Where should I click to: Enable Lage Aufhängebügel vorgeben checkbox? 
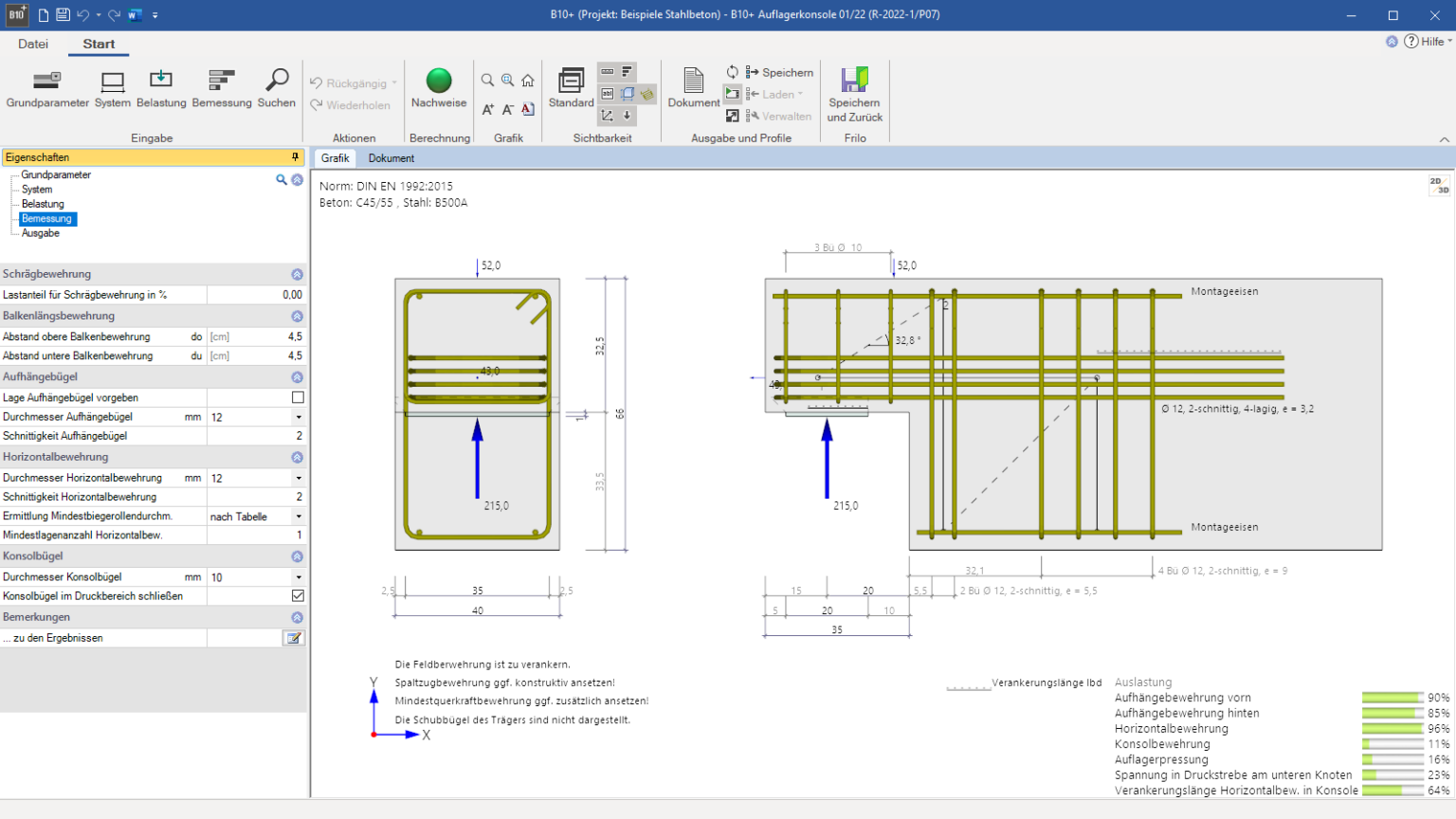tap(298, 398)
